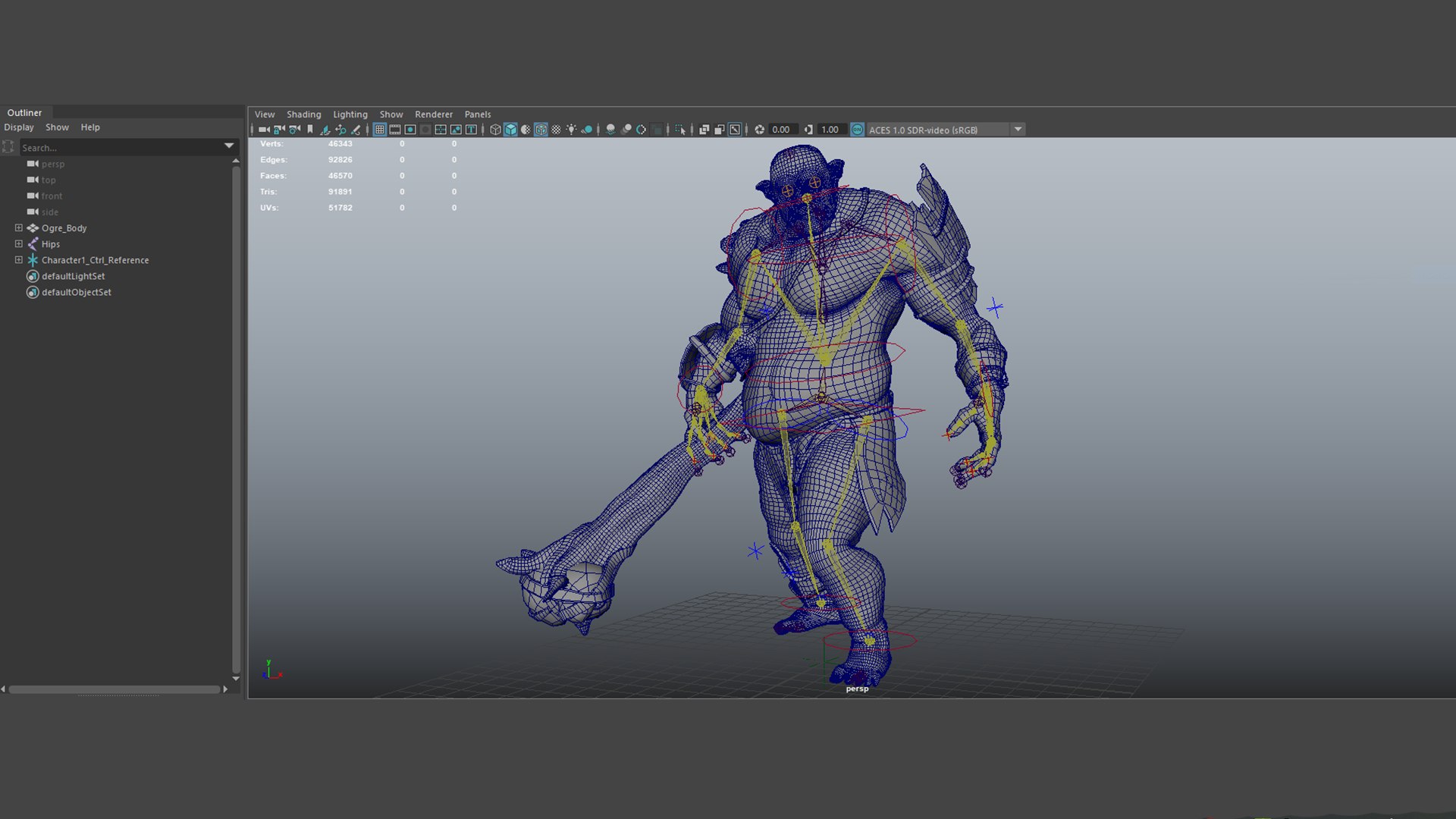Open the Renderer menu

433,115
